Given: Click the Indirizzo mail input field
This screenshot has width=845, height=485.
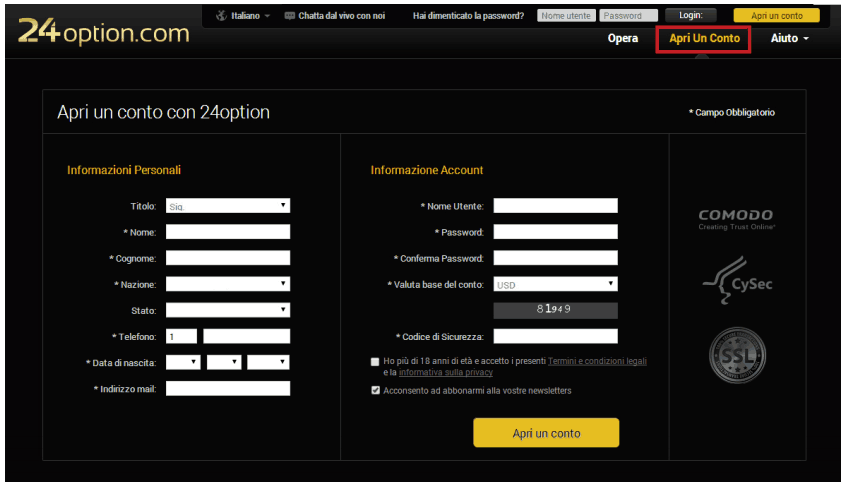Looking at the screenshot, I should (228, 389).
